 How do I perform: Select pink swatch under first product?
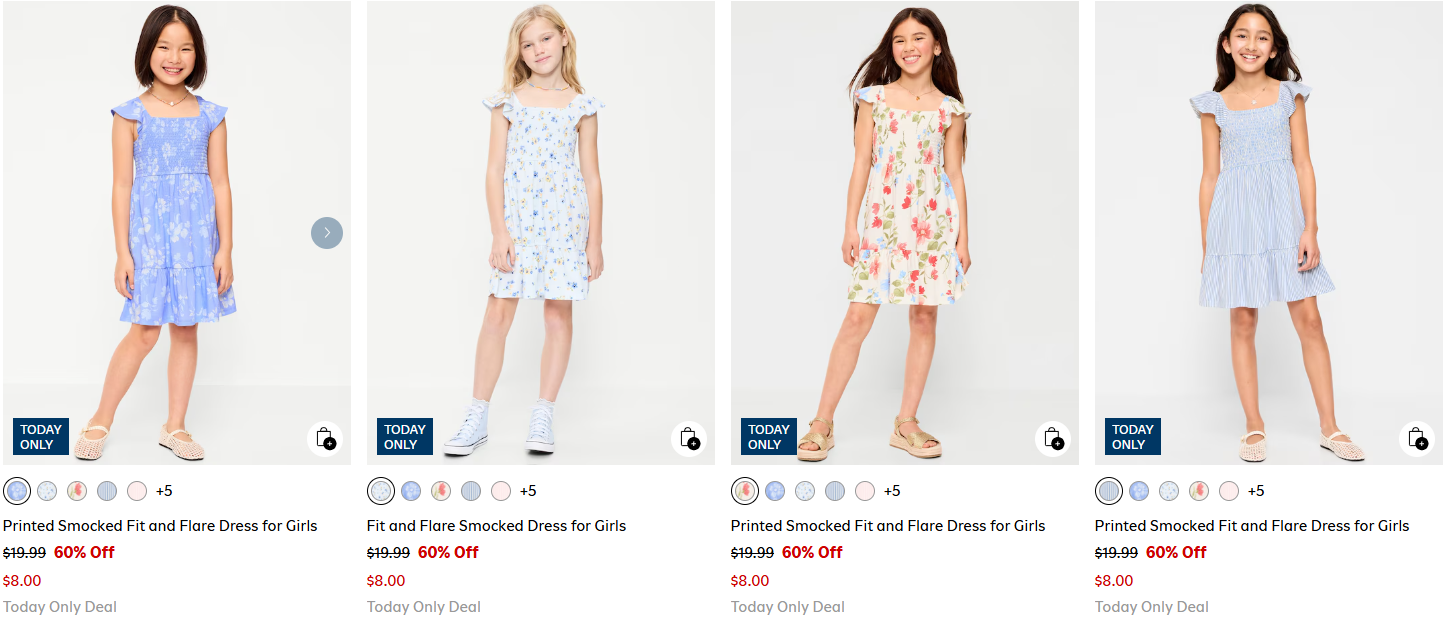(x=137, y=491)
